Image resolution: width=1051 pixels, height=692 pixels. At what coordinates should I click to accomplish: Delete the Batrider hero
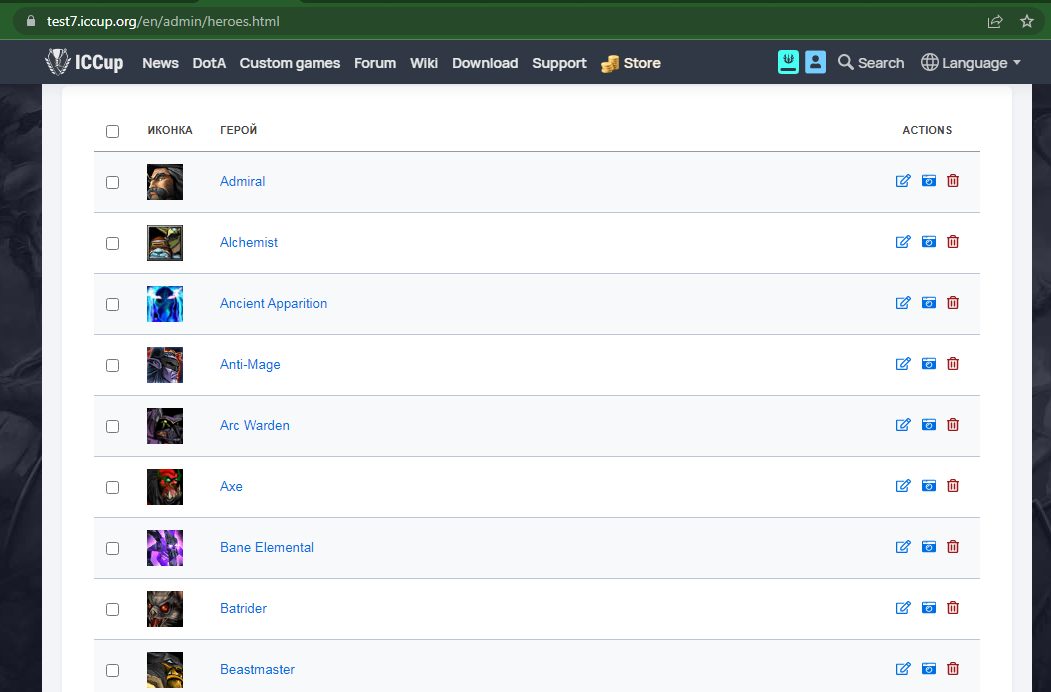click(x=952, y=608)
